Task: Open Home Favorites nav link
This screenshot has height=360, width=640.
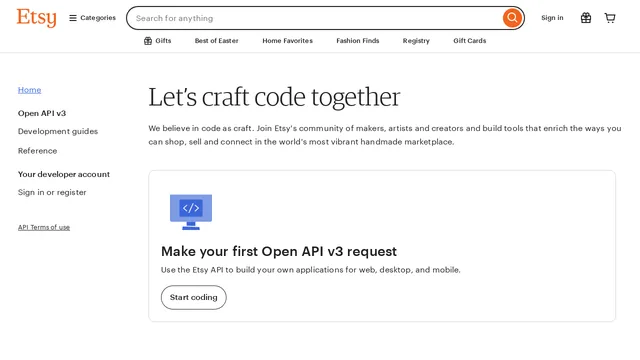Action: pyautogui.click(x=287, y=41)
